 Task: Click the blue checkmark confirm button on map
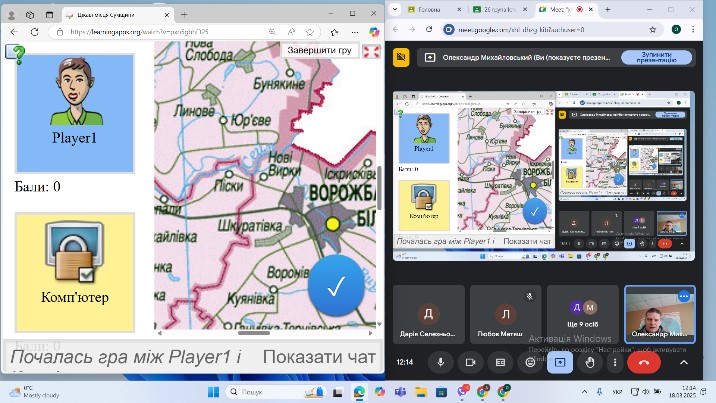[336, 286]
